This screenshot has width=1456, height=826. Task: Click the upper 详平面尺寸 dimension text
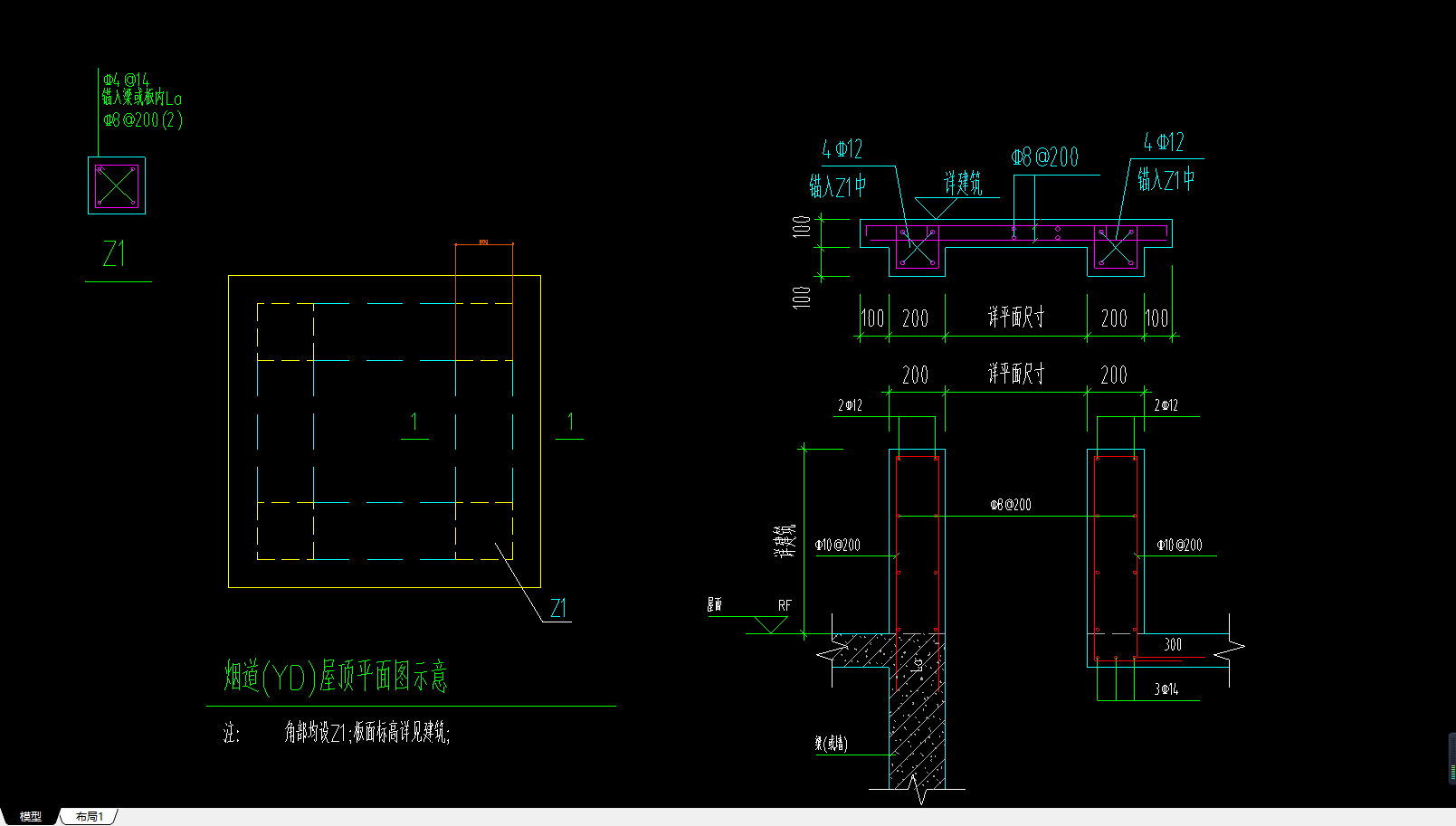[1016, 317]
